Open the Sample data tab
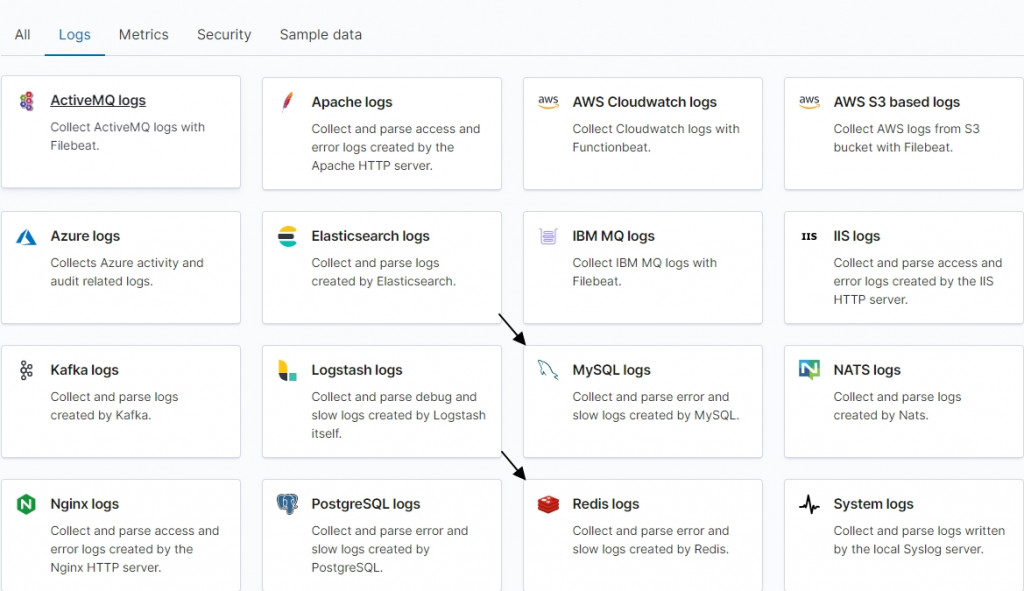This screenshot has height=591, width=1024. 321,34
